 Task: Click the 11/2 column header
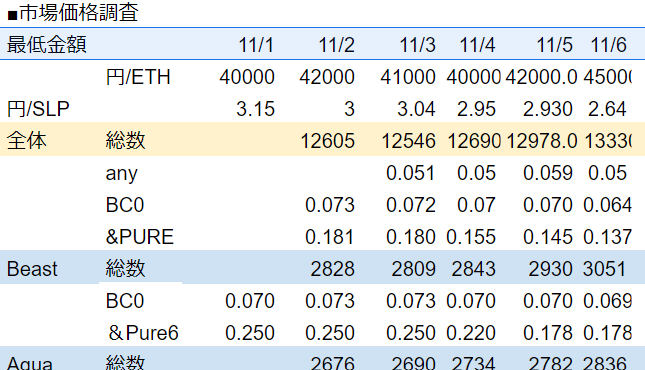[x=336, y=45]
